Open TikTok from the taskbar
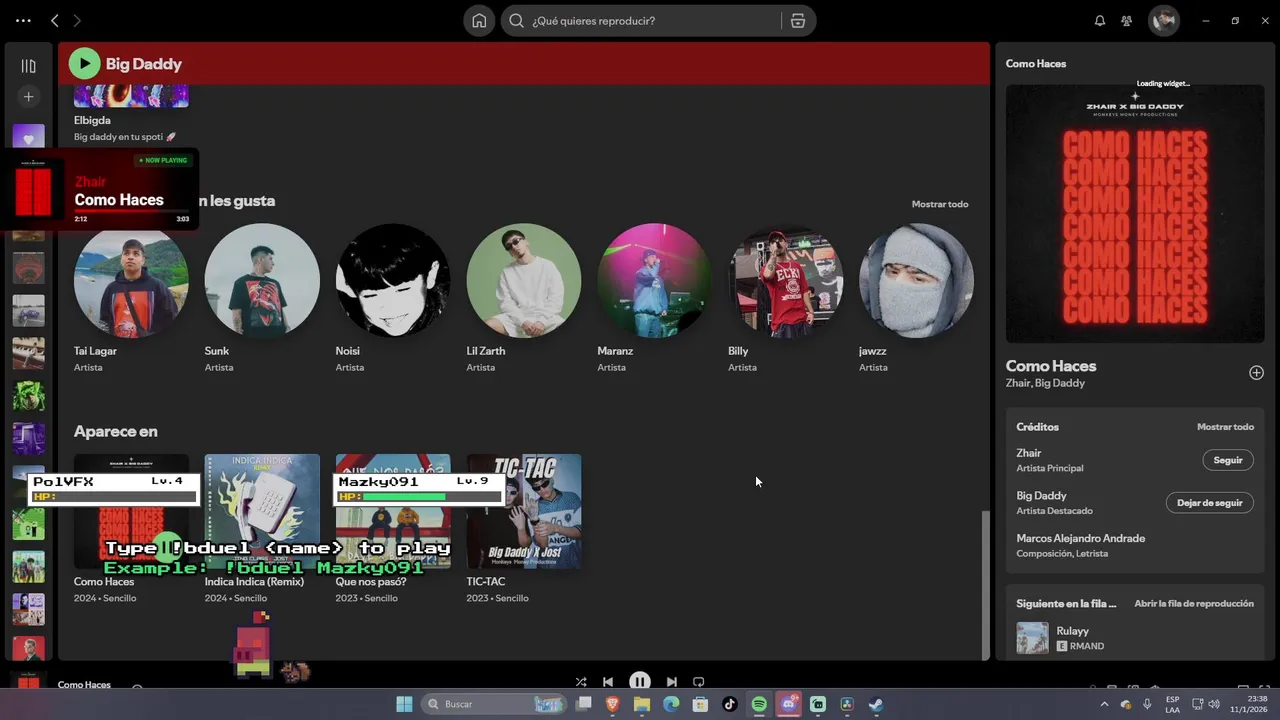The width and height of the screenshot is (1280, 720). click(x=729, y=704)
